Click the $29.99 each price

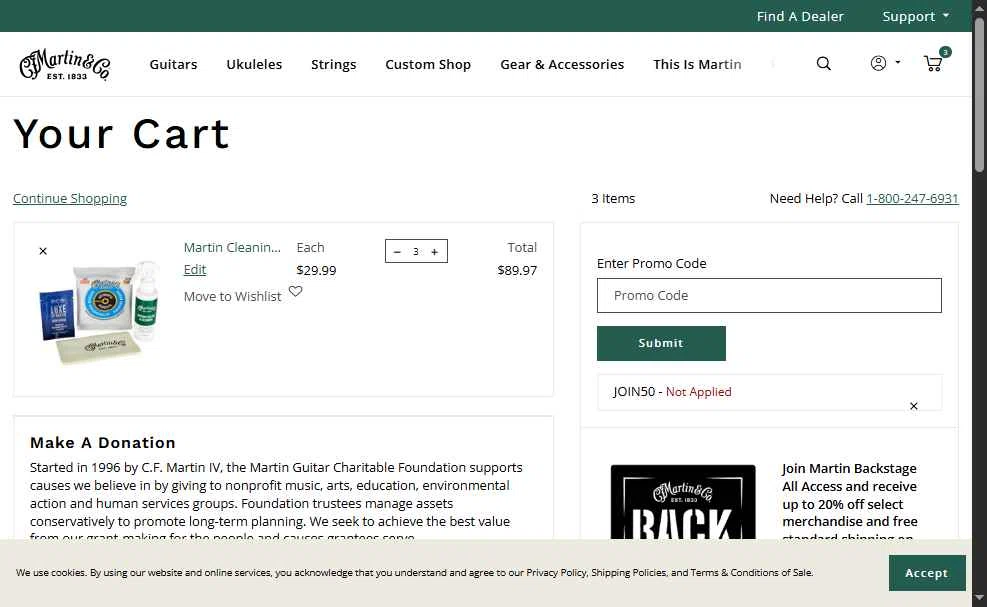click(316, 270)
